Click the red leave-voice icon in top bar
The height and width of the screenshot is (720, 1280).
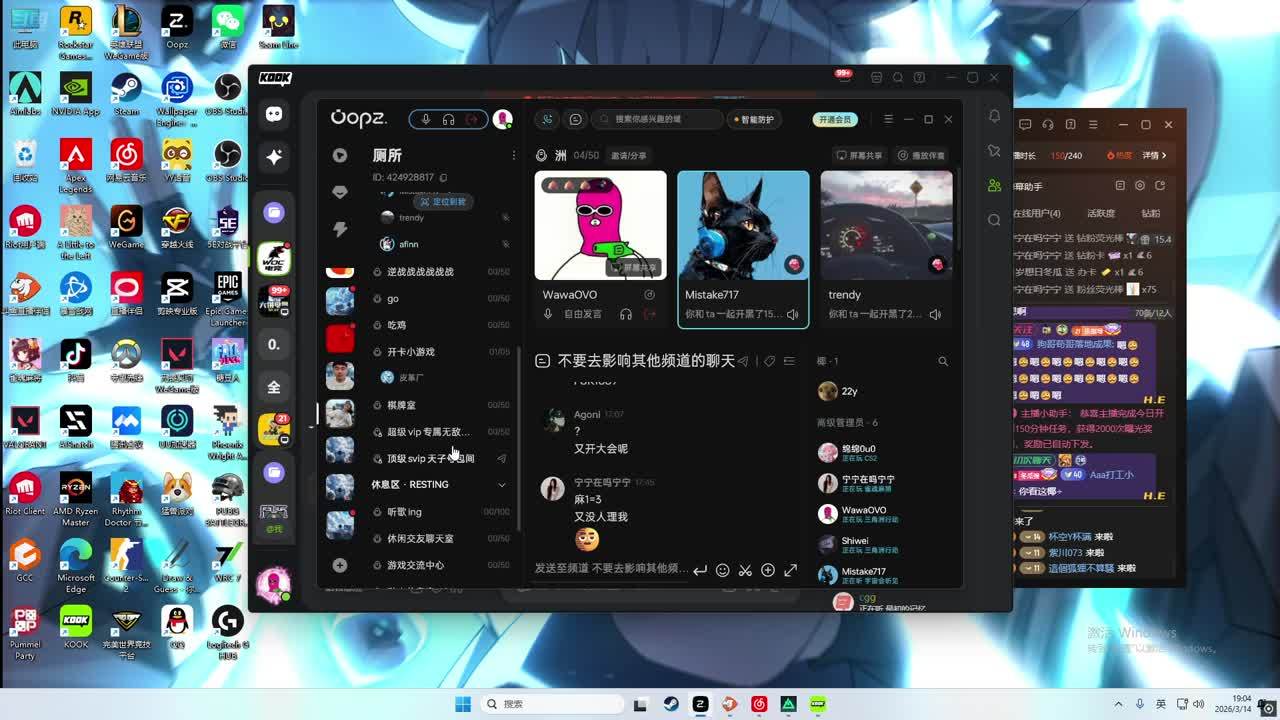click(x=472, y=119)
